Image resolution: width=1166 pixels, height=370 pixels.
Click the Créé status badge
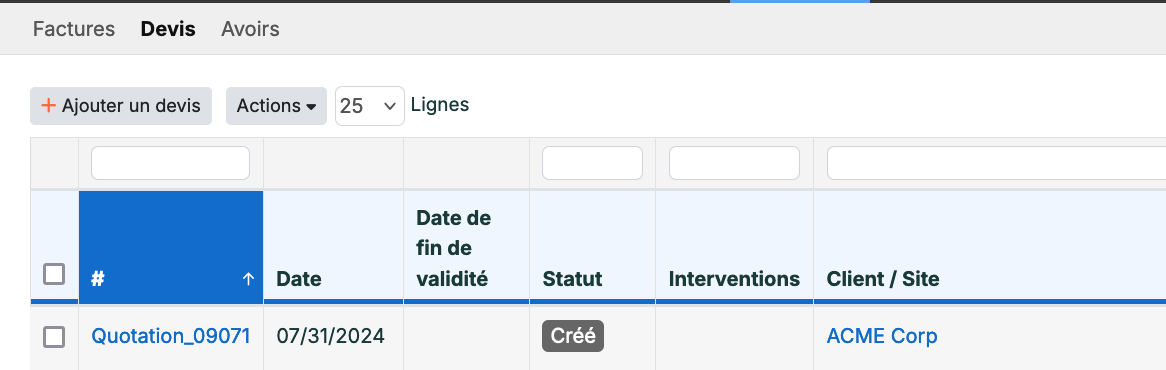tap(573, 336)
